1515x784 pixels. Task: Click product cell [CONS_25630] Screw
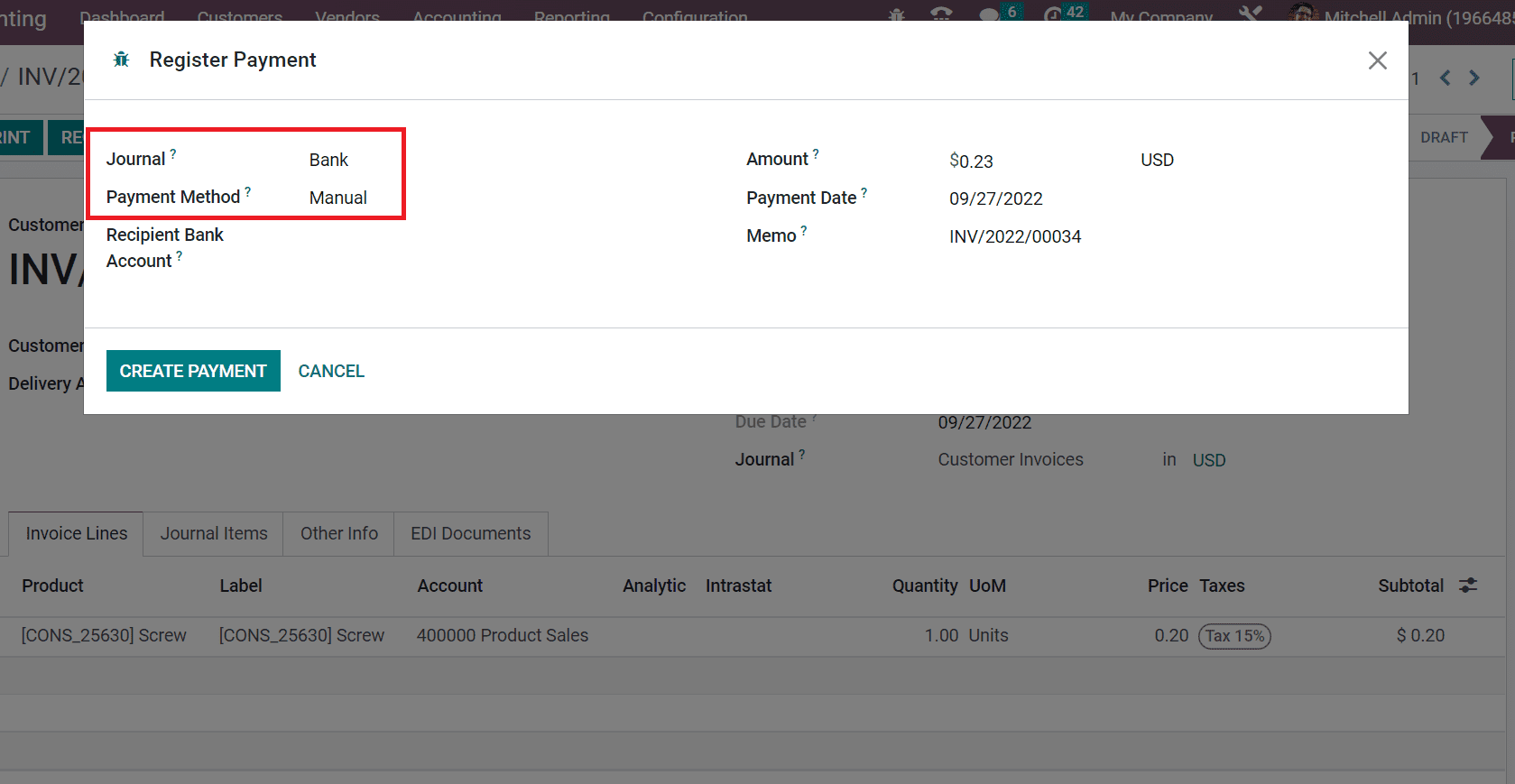click(x=104, y=635)
